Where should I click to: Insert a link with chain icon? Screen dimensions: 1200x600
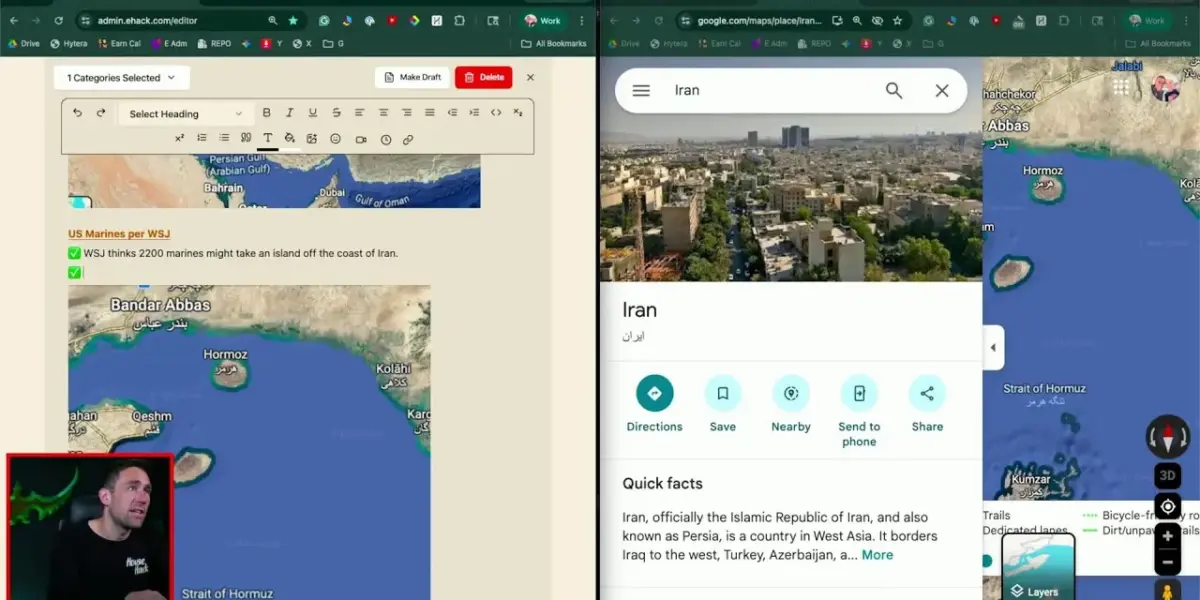(408, 140)
